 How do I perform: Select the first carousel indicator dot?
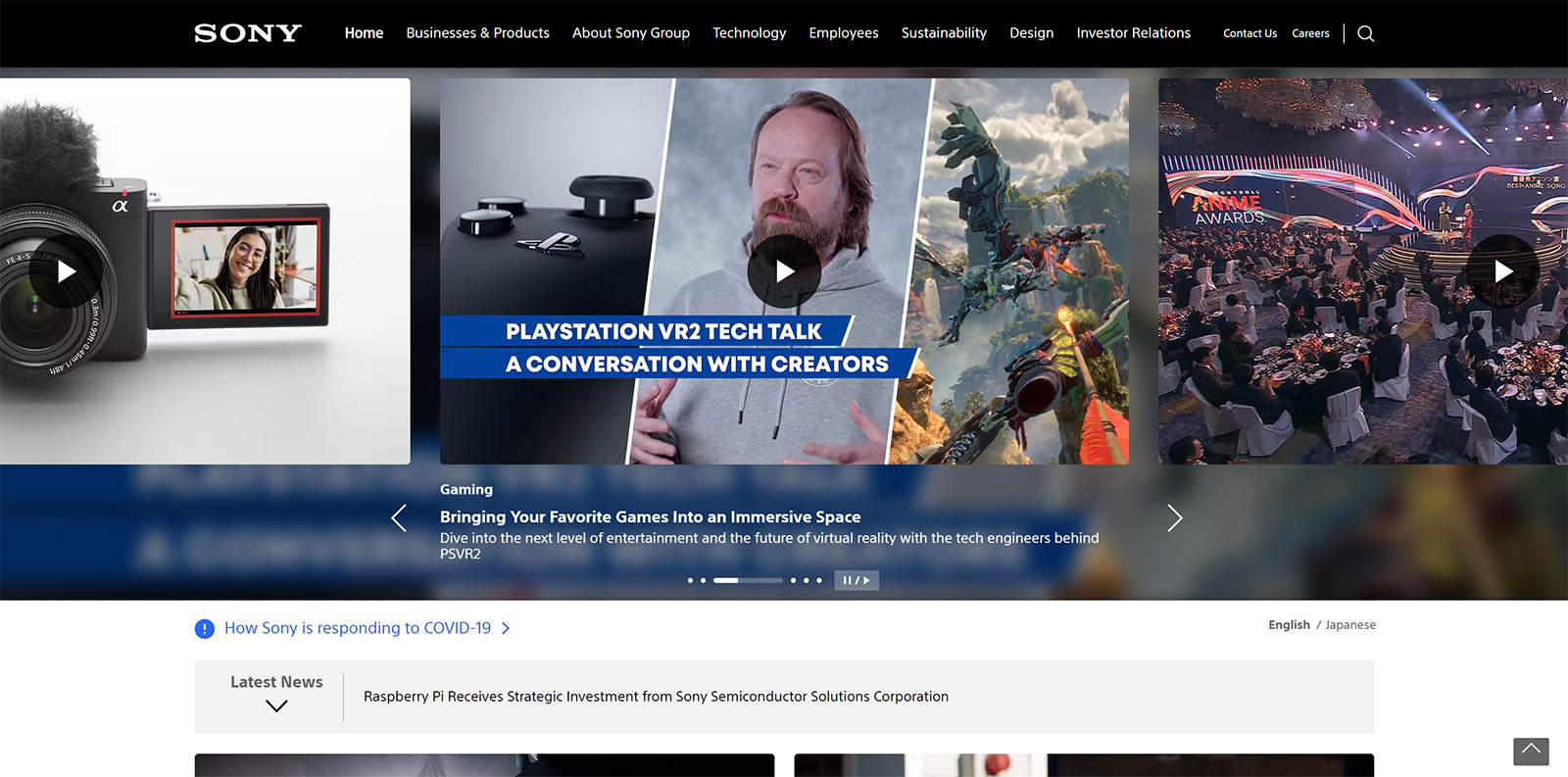point(690,580)
